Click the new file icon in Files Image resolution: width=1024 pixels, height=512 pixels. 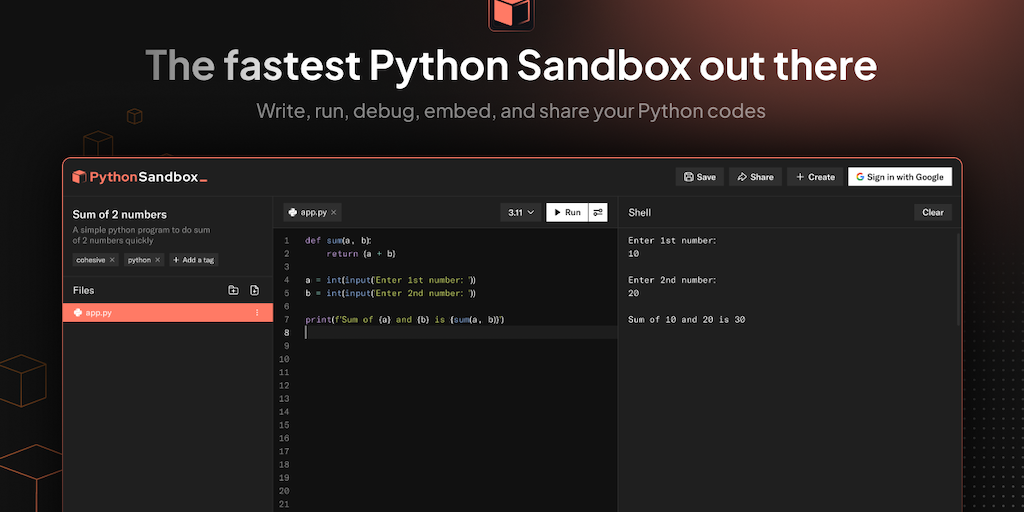click(x=254, y=290)
